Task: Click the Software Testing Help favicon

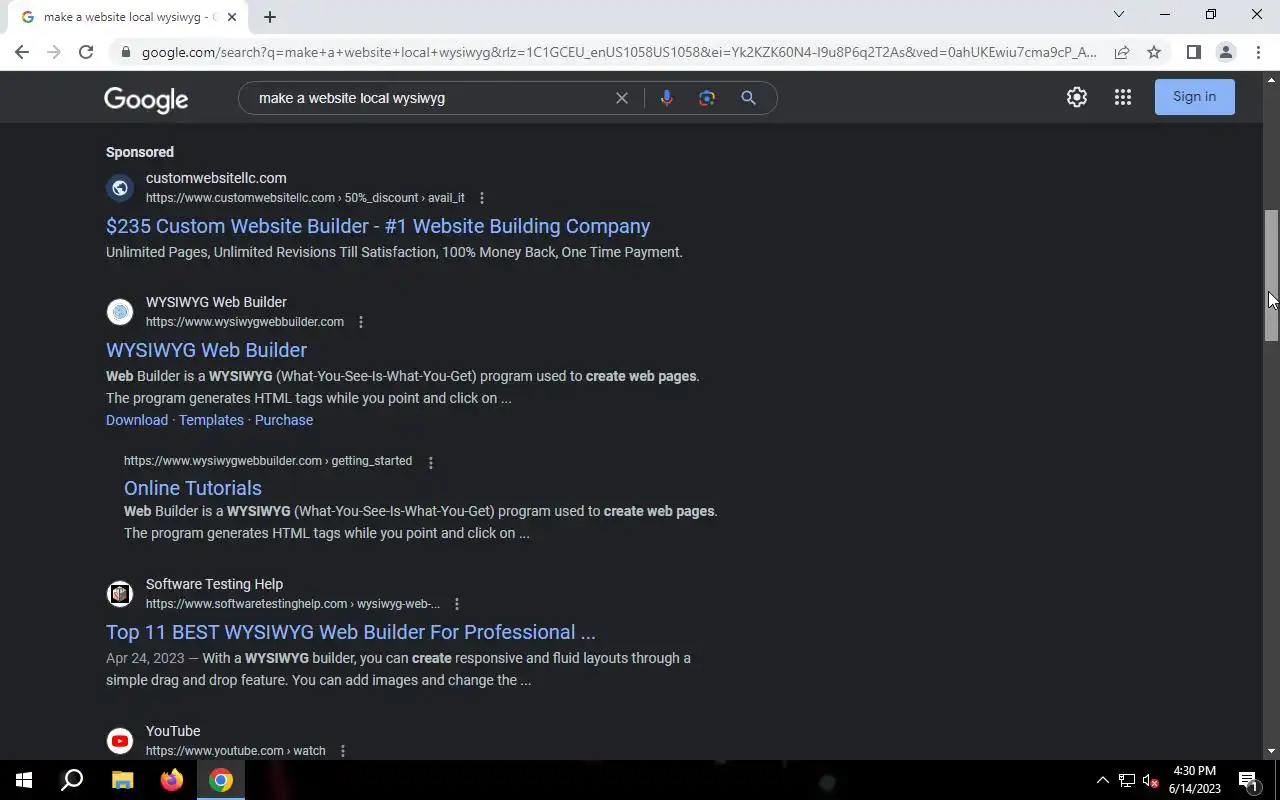Action: coord(120,594)
